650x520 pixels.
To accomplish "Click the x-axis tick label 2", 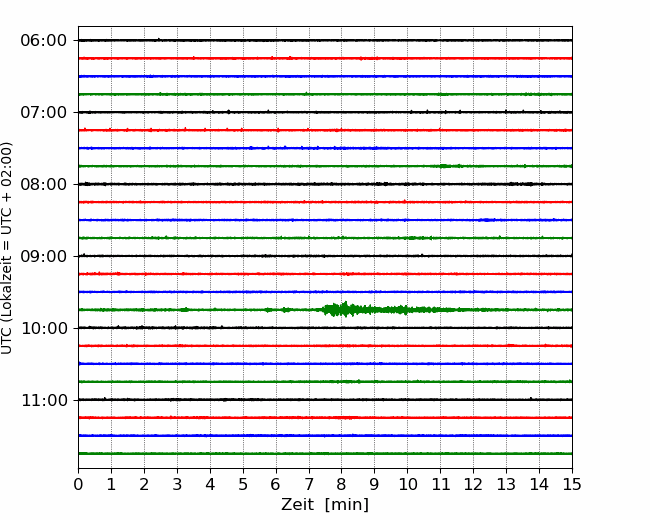I will pyautogui.click(x=144, y=484).
